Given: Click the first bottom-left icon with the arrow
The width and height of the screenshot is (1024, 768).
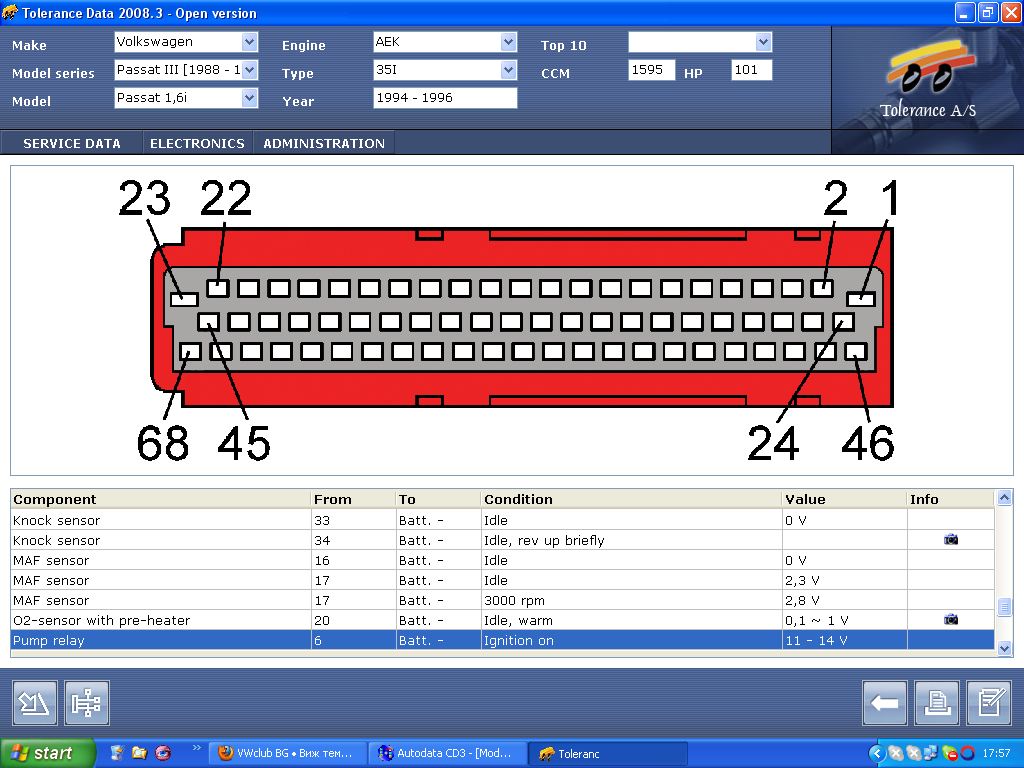Looking at the screenshot, I should (35, 703).
